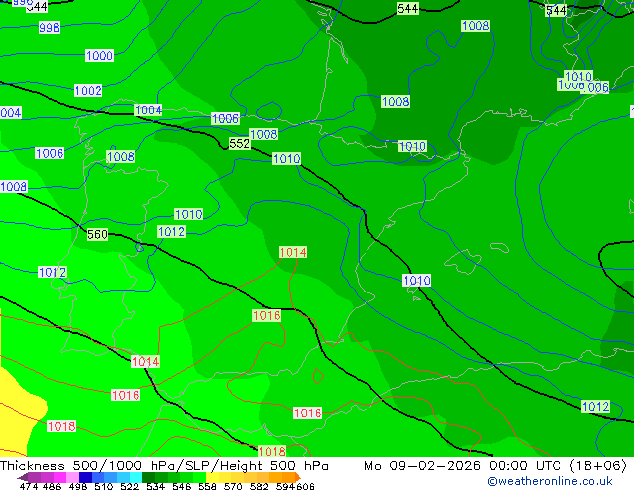Click the legend value 582
This screenshot has height=490, width=634.
point(259,486)
